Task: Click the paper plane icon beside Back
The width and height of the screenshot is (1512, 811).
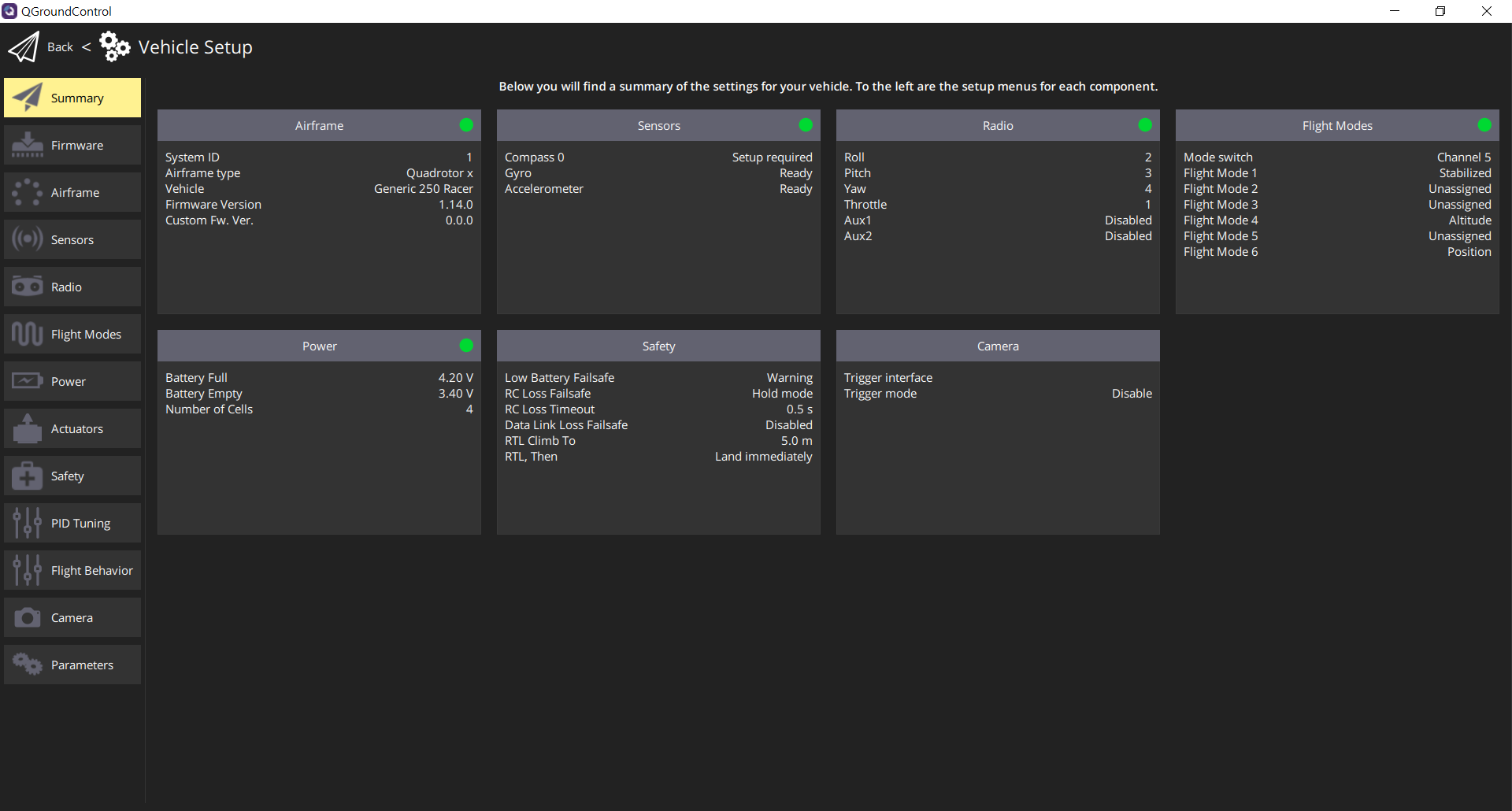Action: pos(24,47)
